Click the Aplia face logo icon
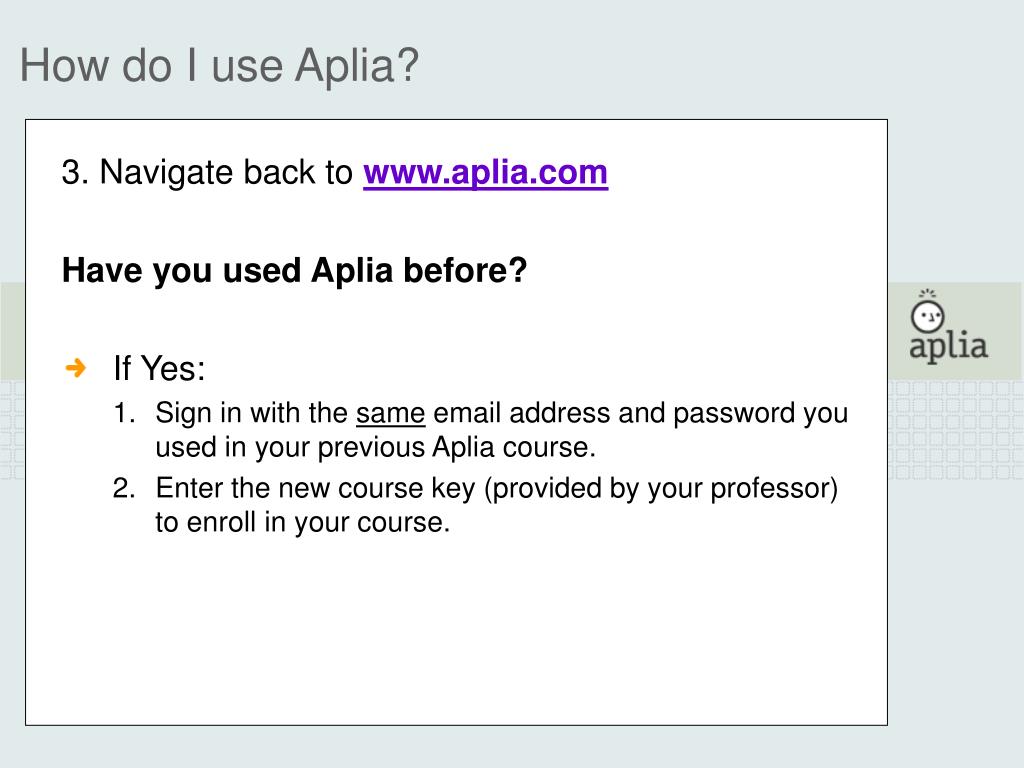The width and height of the screenshot is (1024, 768). pyautogui.click(x=927, y=312)
